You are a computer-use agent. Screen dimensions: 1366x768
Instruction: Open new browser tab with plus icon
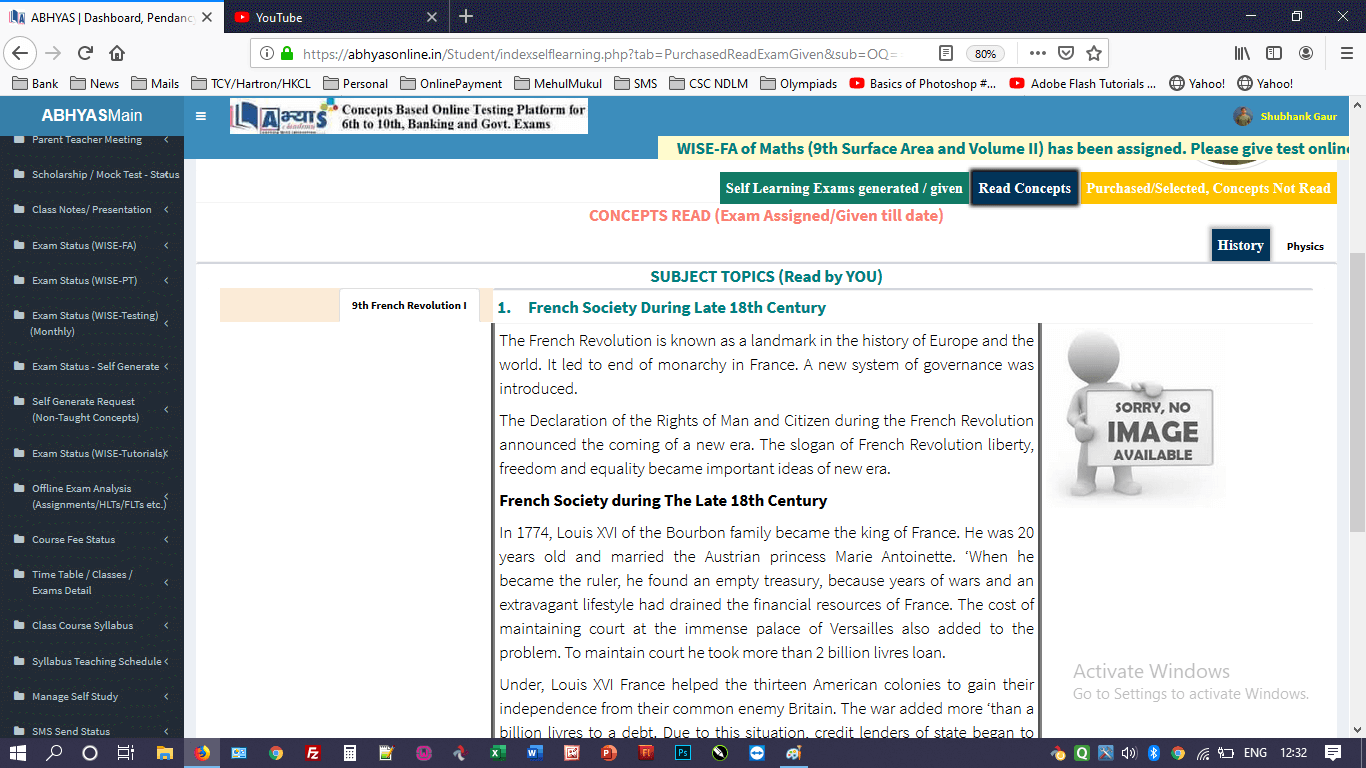(x=466, y=17)
